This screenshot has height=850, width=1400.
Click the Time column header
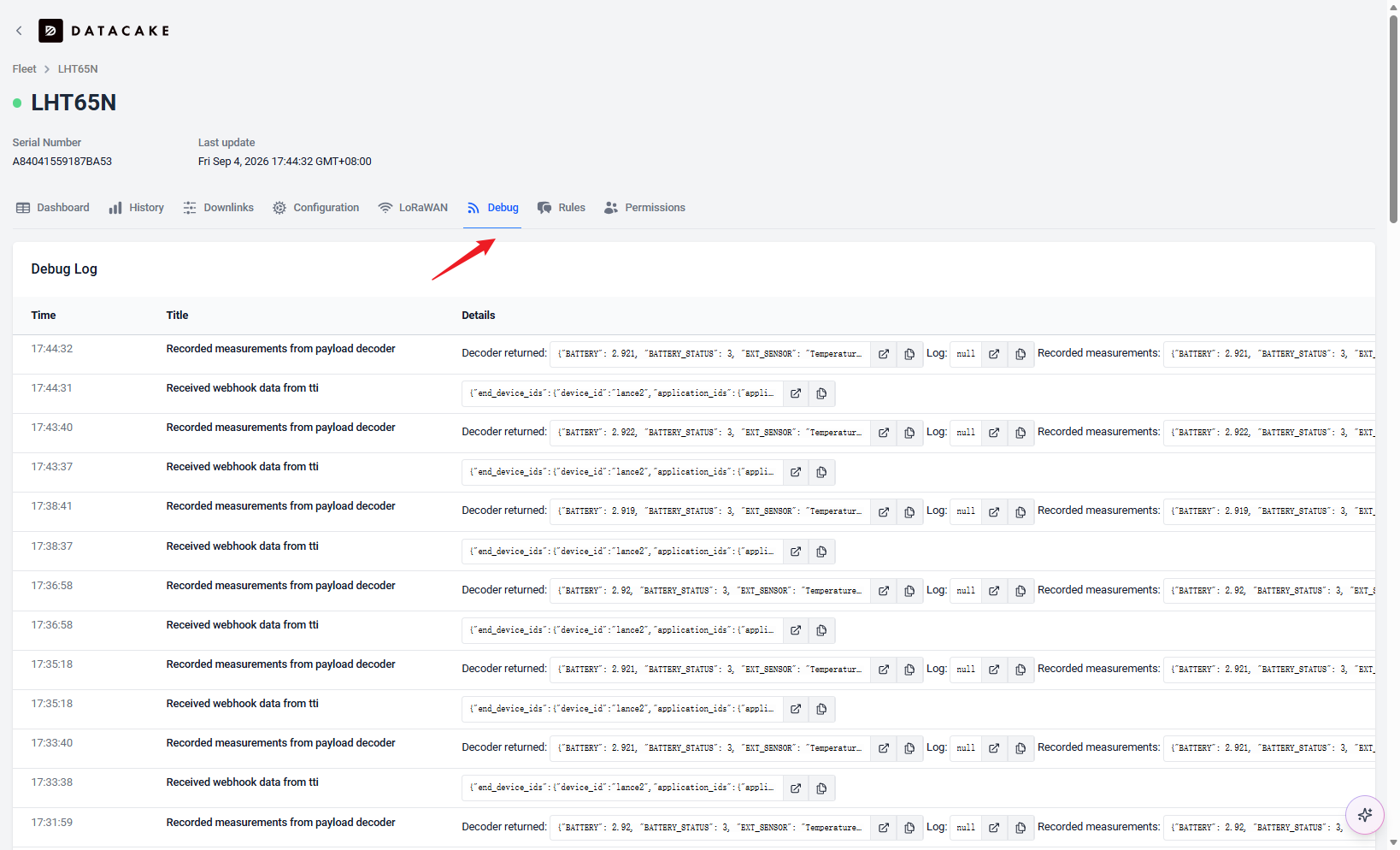coord(44,316)
